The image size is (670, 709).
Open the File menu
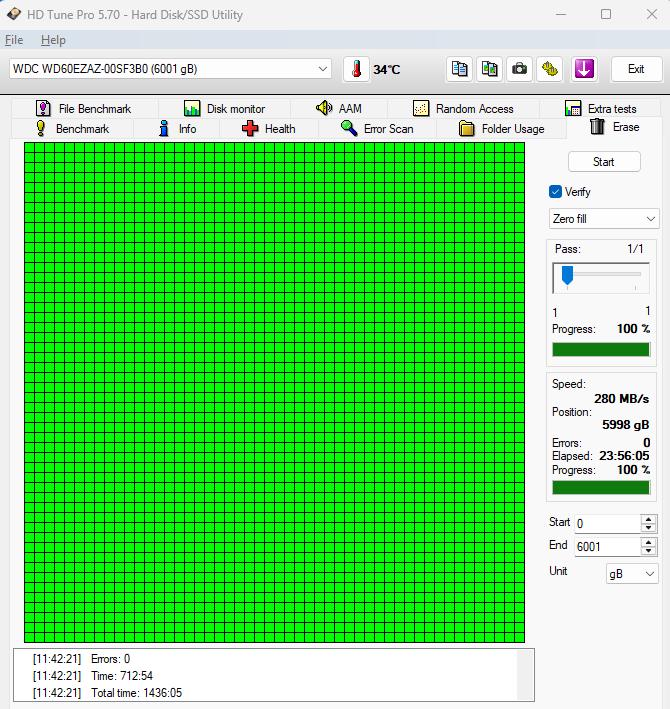tap(14, 40)
